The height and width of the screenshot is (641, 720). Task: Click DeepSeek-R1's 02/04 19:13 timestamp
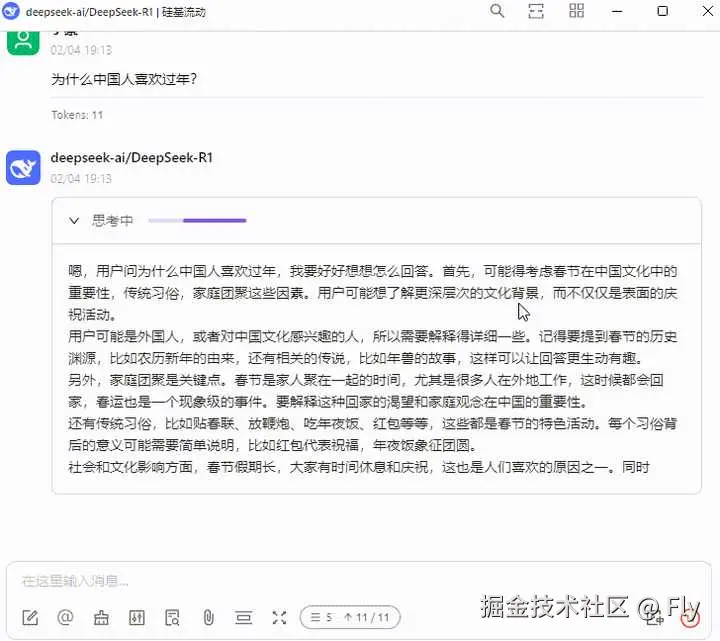click(81, 179)
